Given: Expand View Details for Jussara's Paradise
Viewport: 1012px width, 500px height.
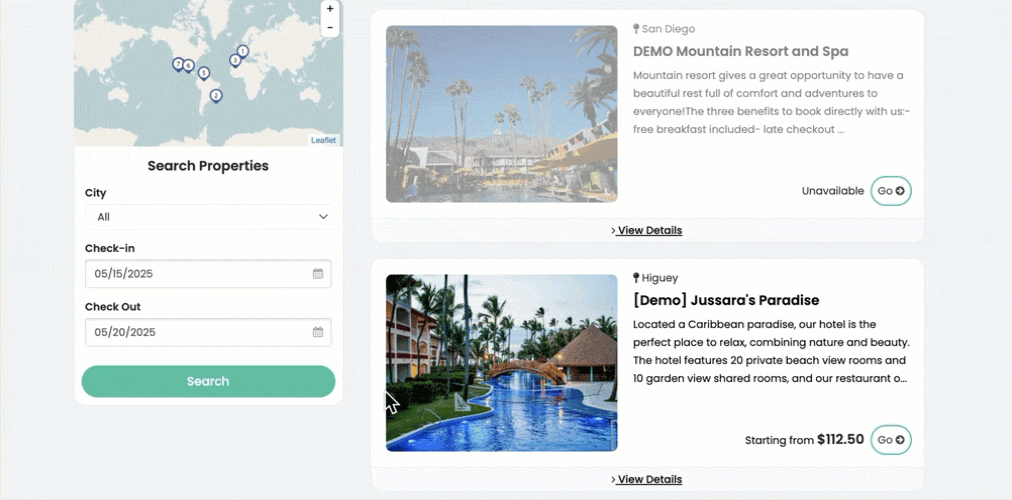Looking at the screenshot, I should [x=647, y=480].
